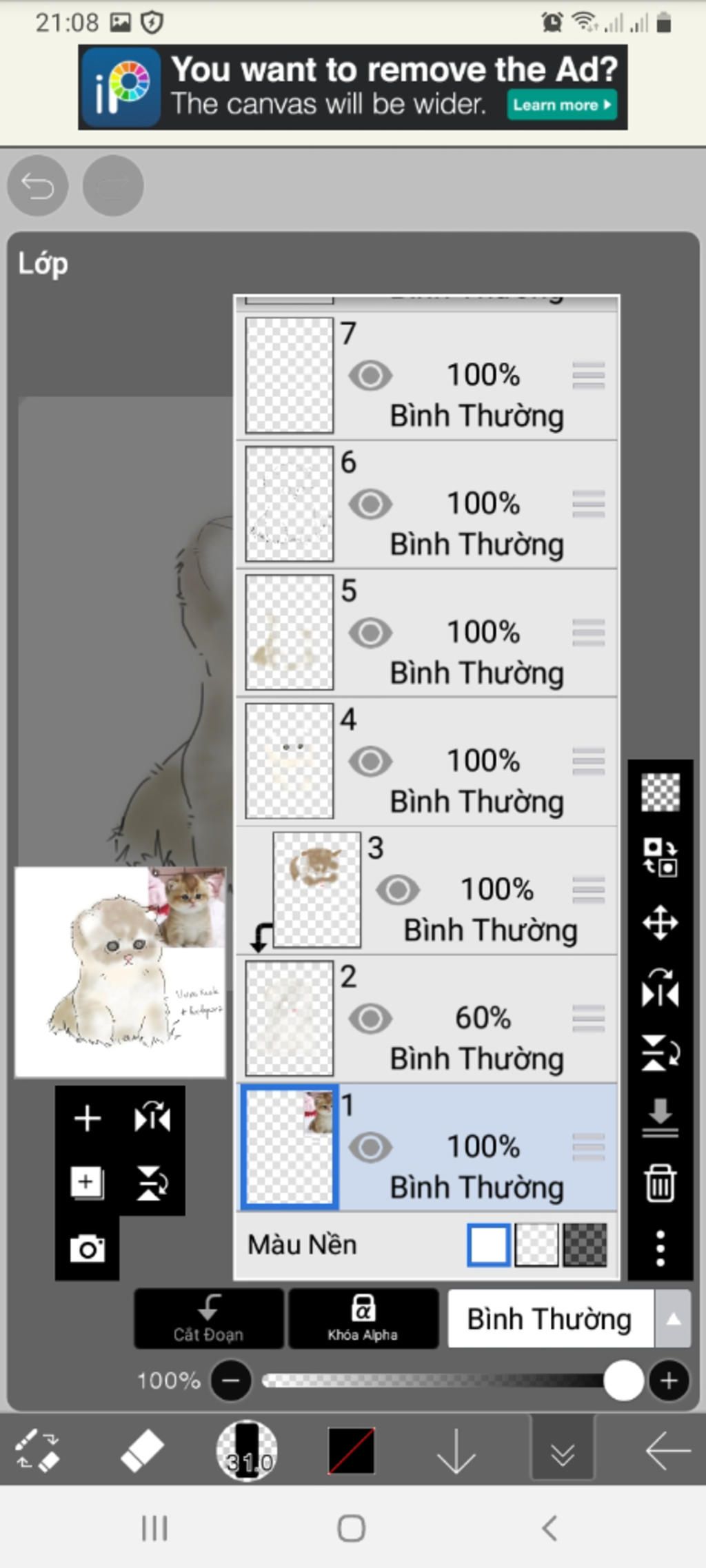Toggle visibility of layer 3
Viewport: 706px width, 1568px height.
tap(398, 890)
